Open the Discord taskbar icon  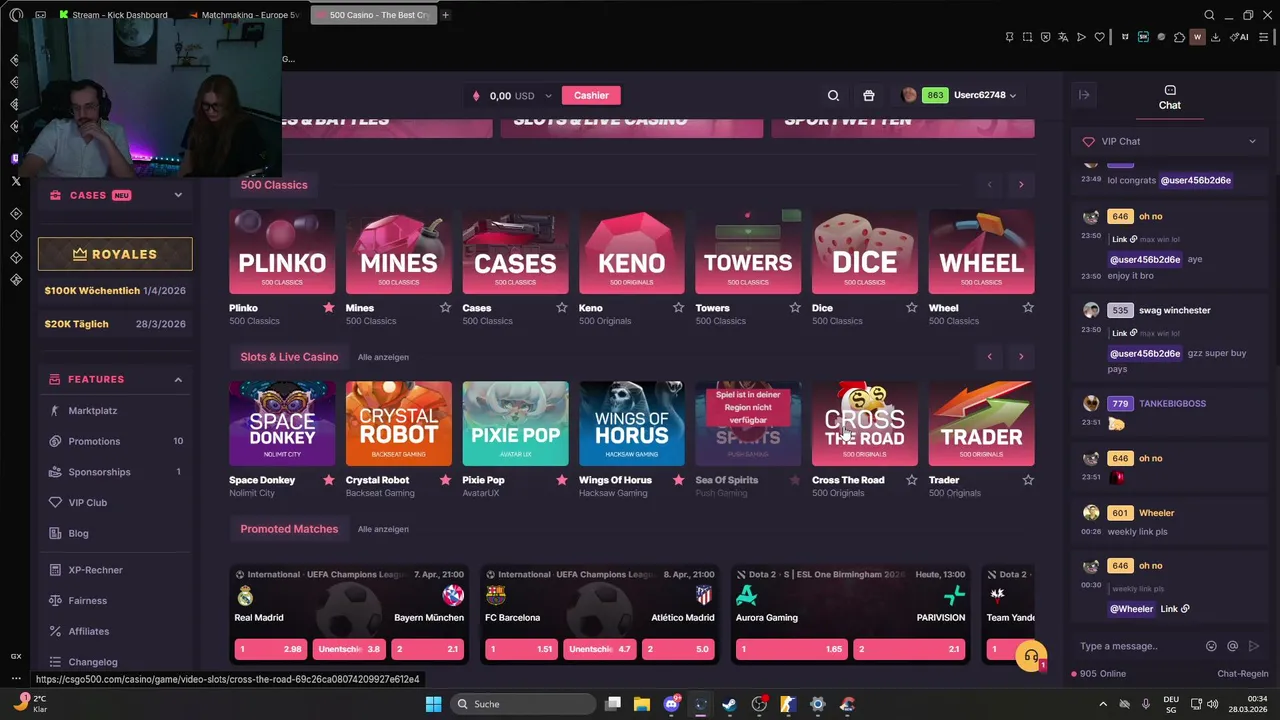coord(671,704)
